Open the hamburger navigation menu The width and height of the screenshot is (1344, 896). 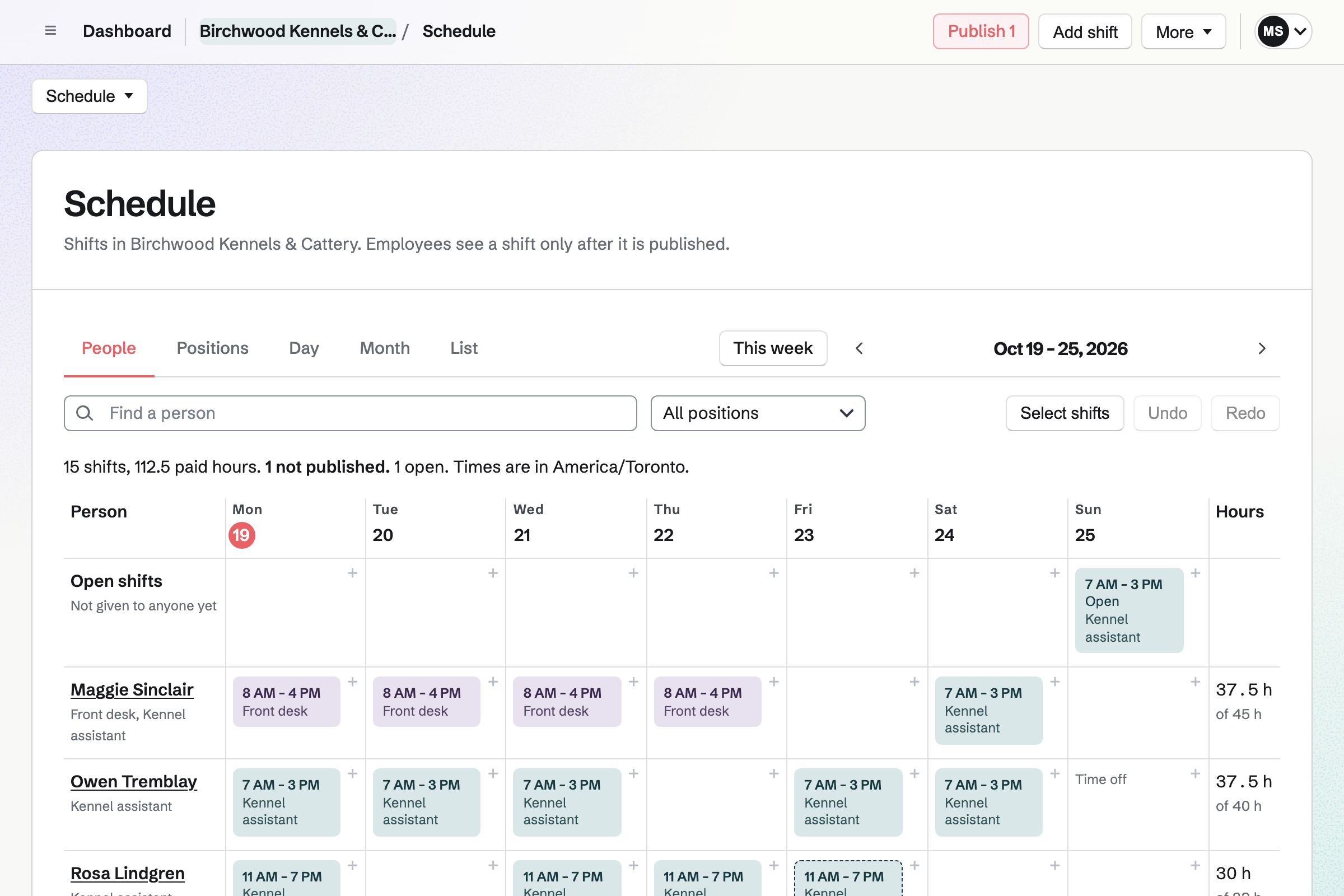[50, 31]
